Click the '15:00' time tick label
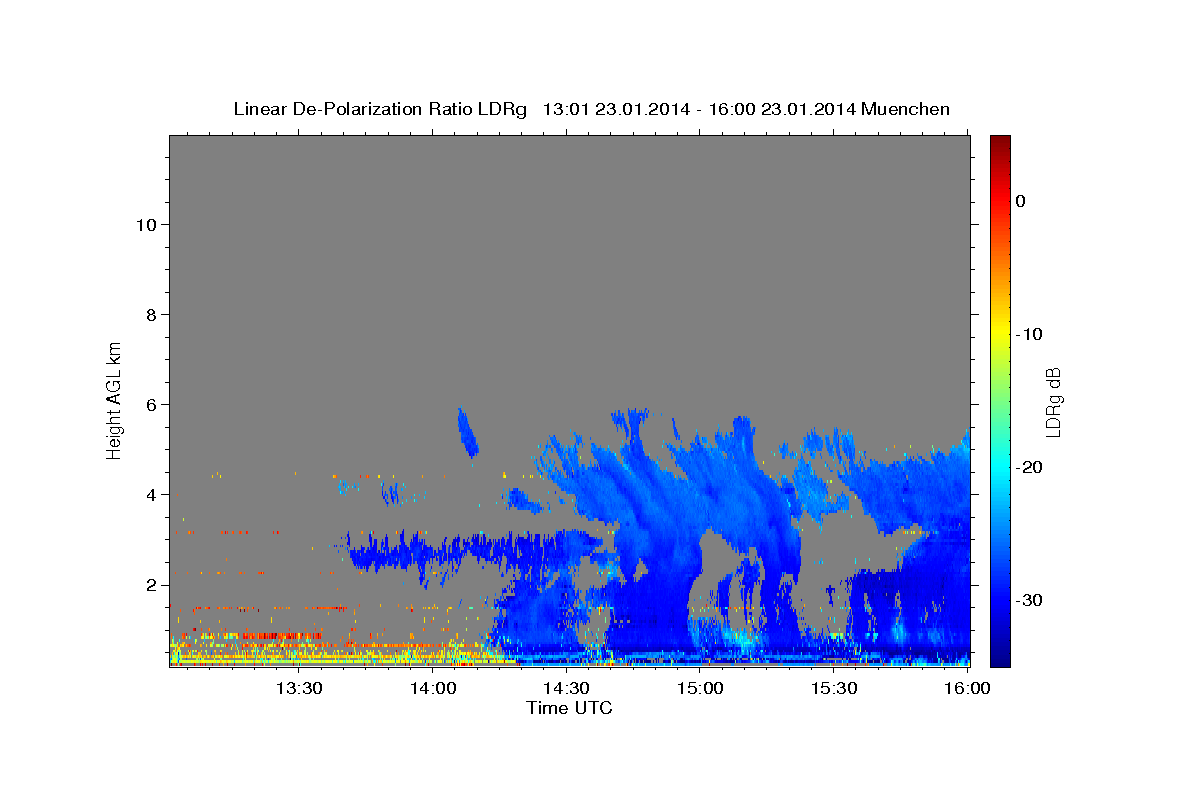Screen dimensions: 1200x800 700,688
